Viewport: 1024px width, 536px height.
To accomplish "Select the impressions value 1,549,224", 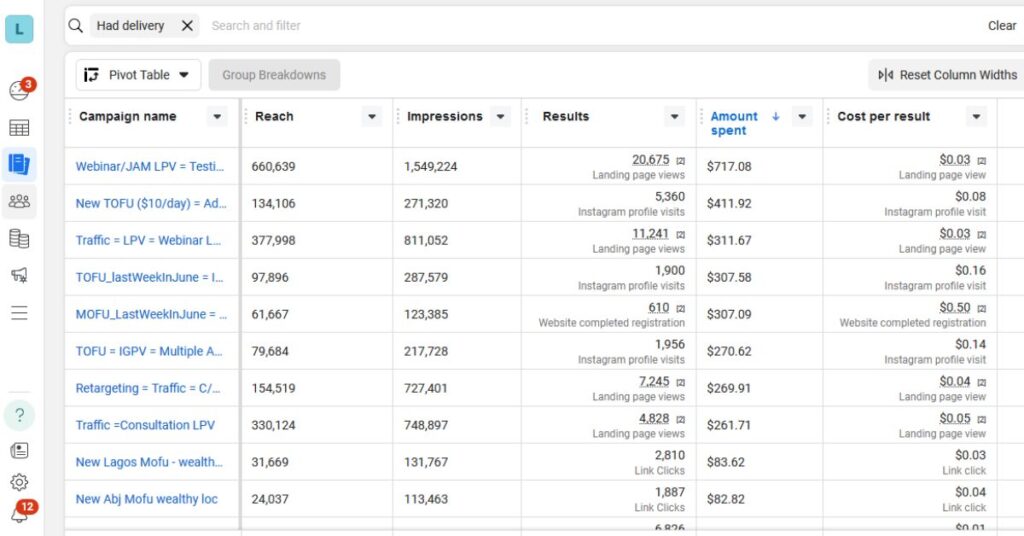I will coord(430,166).
